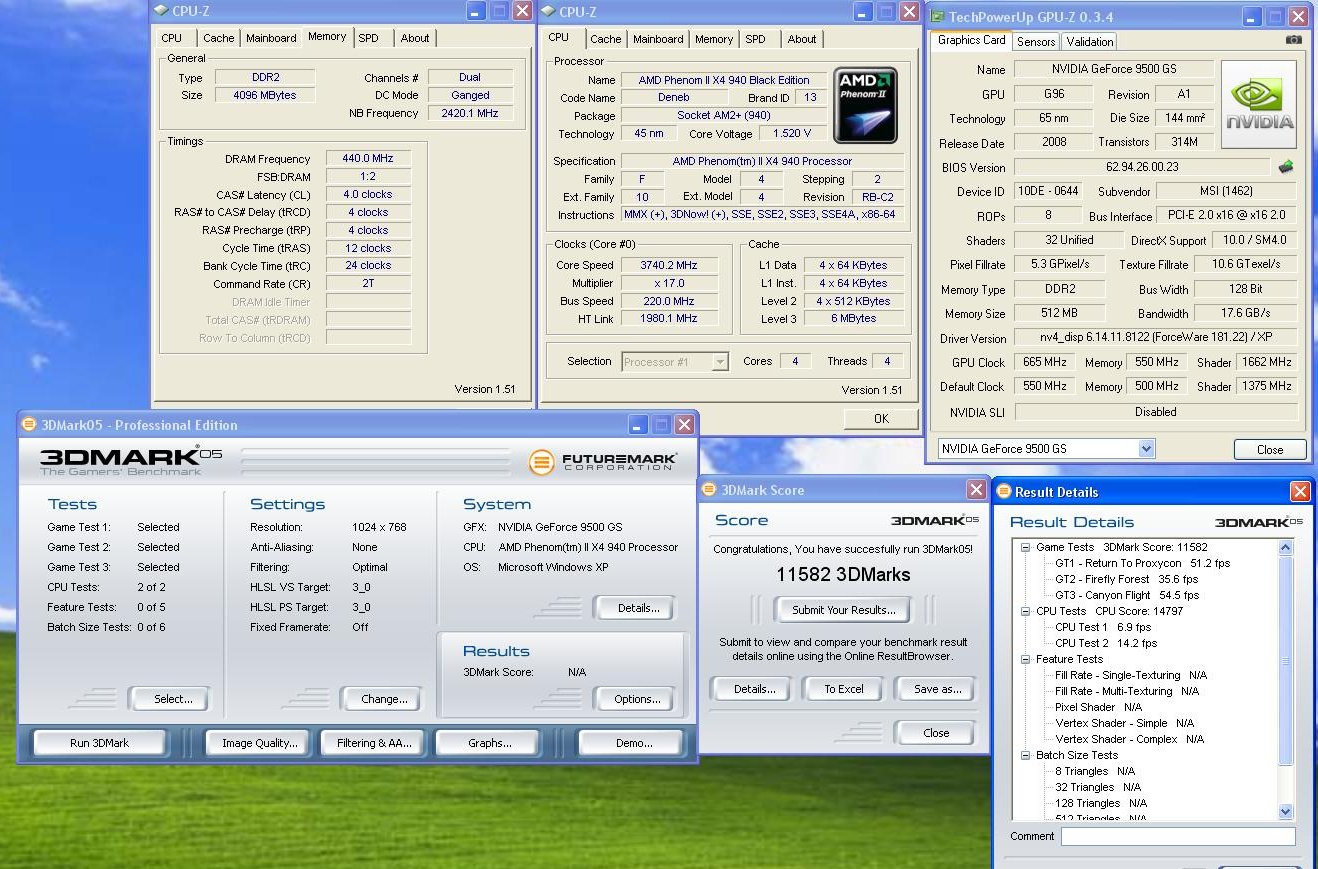Click OK in the CPU-Z CPU window
This screenshot has width=1318, height=869.
(x=881, y=418)
